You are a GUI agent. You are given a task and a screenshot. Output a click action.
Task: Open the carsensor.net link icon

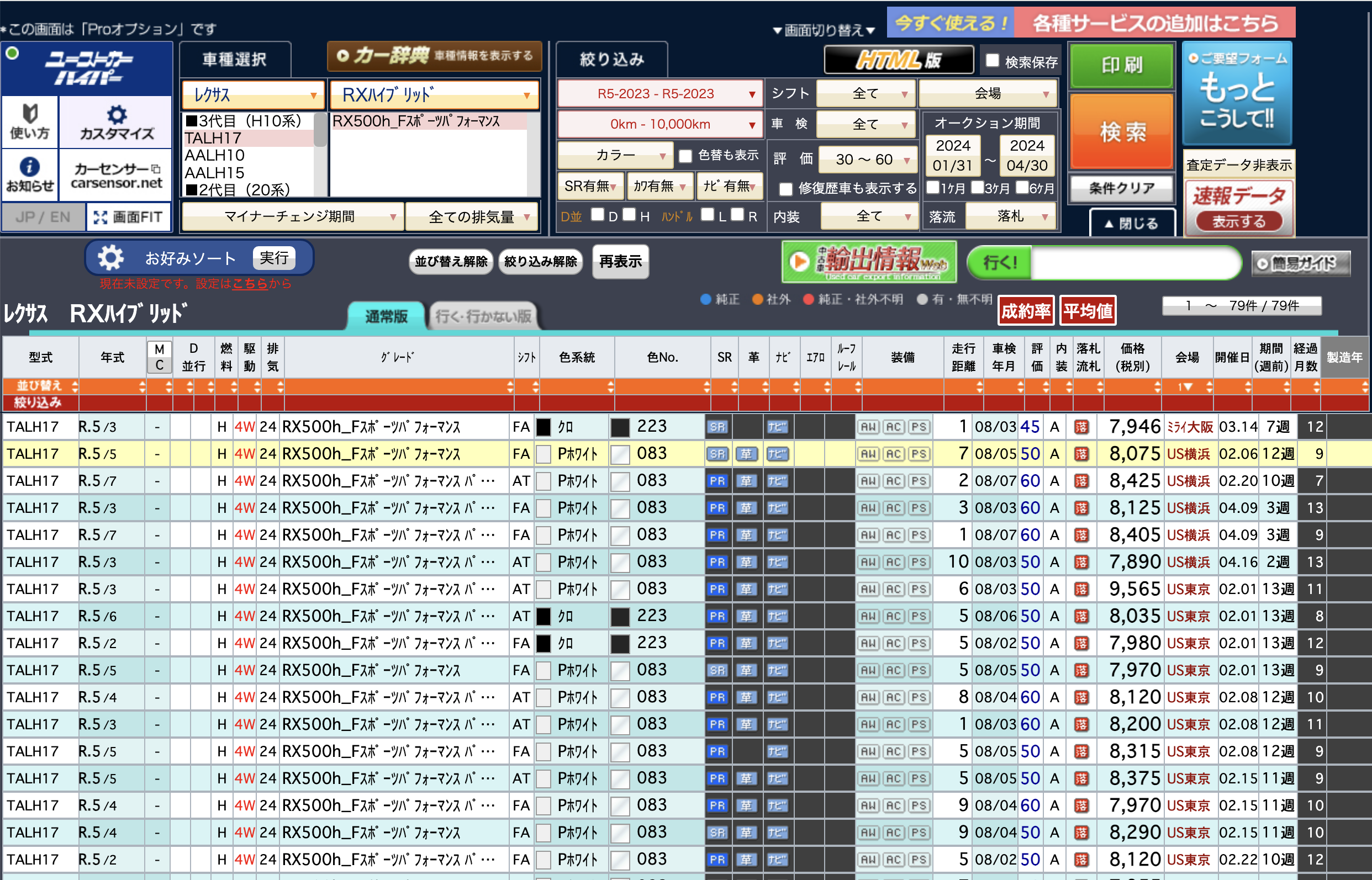point(116,174)
